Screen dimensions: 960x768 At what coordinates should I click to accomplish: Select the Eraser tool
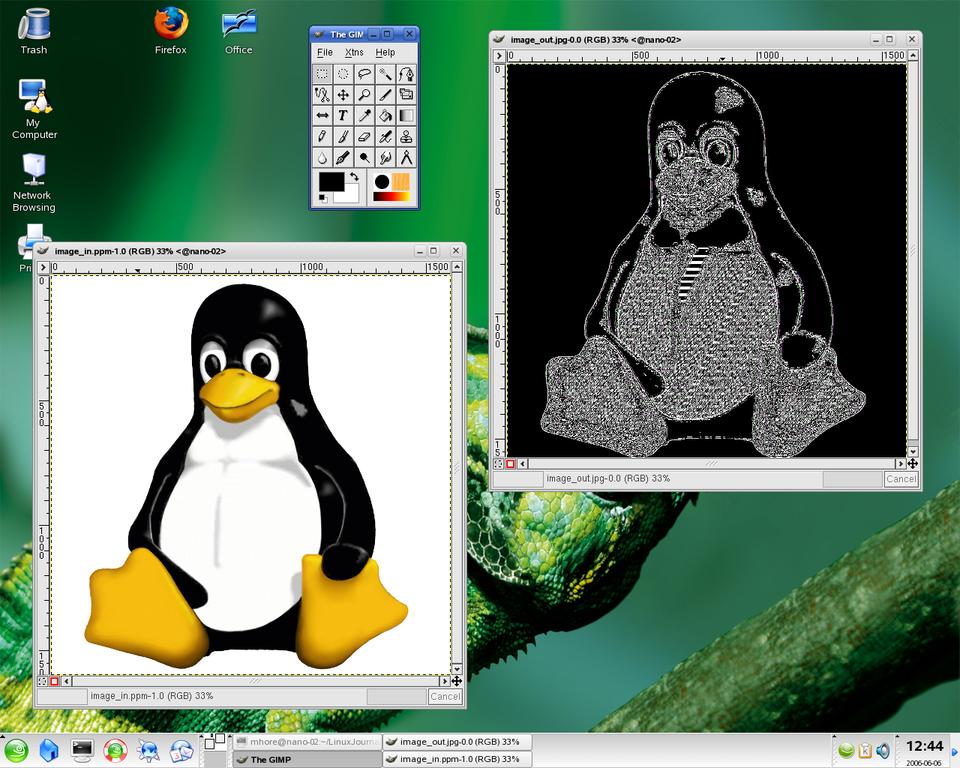364,137
